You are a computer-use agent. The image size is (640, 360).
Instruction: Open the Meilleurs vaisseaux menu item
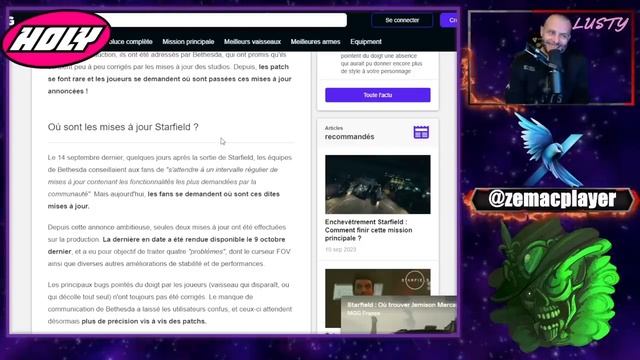[x=252, y=42]
